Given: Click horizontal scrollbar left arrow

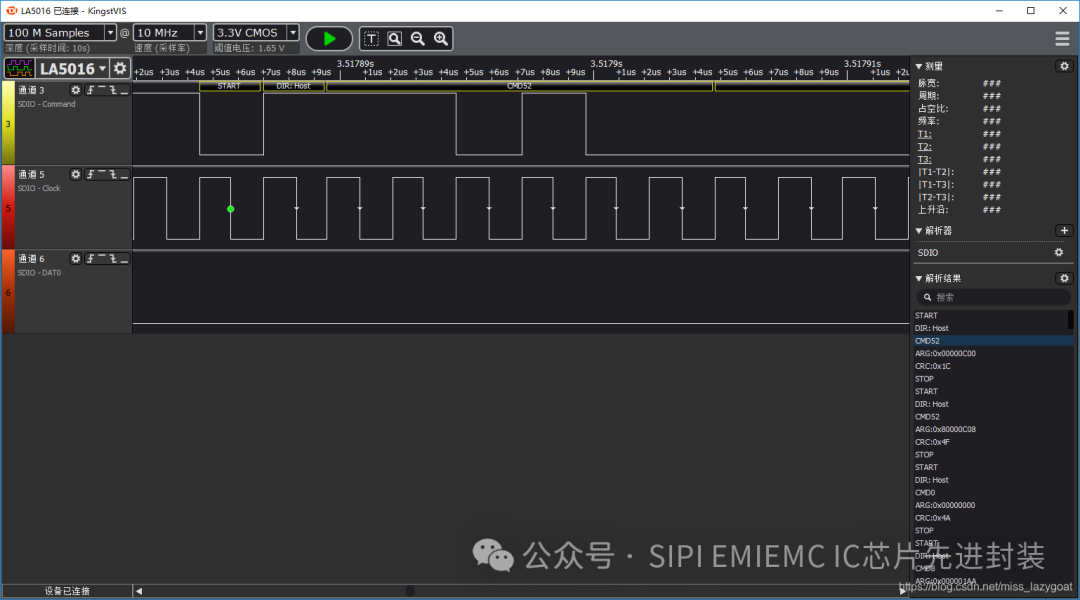Looking at the screenshot, I should pyautogui.click(x=139, y=591).
